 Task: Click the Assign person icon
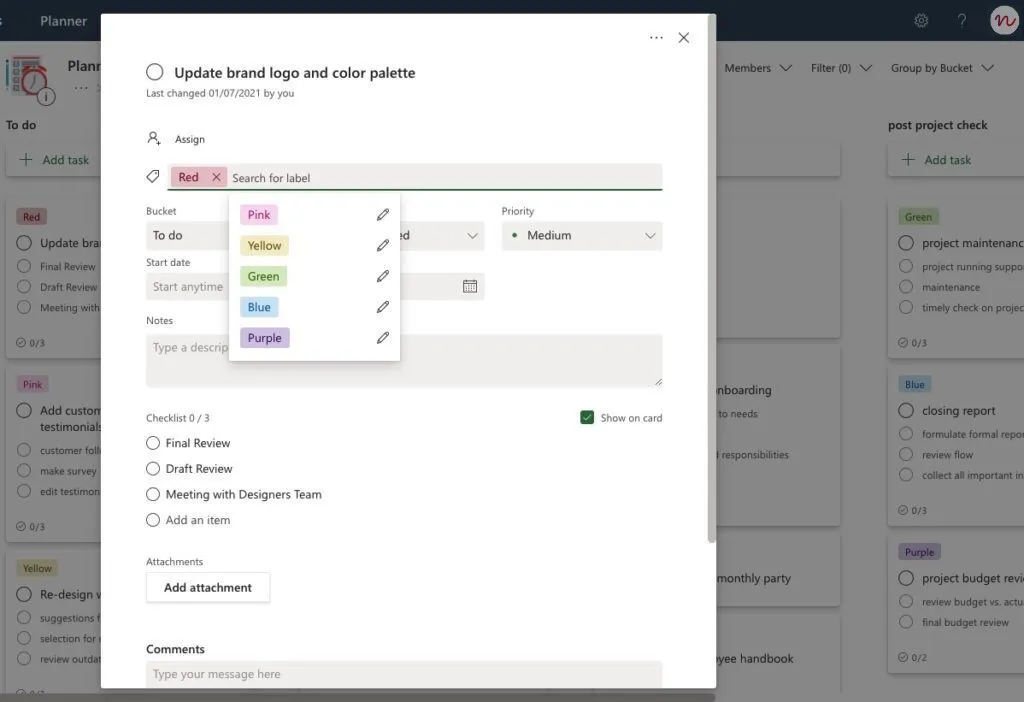click(153, 138)
